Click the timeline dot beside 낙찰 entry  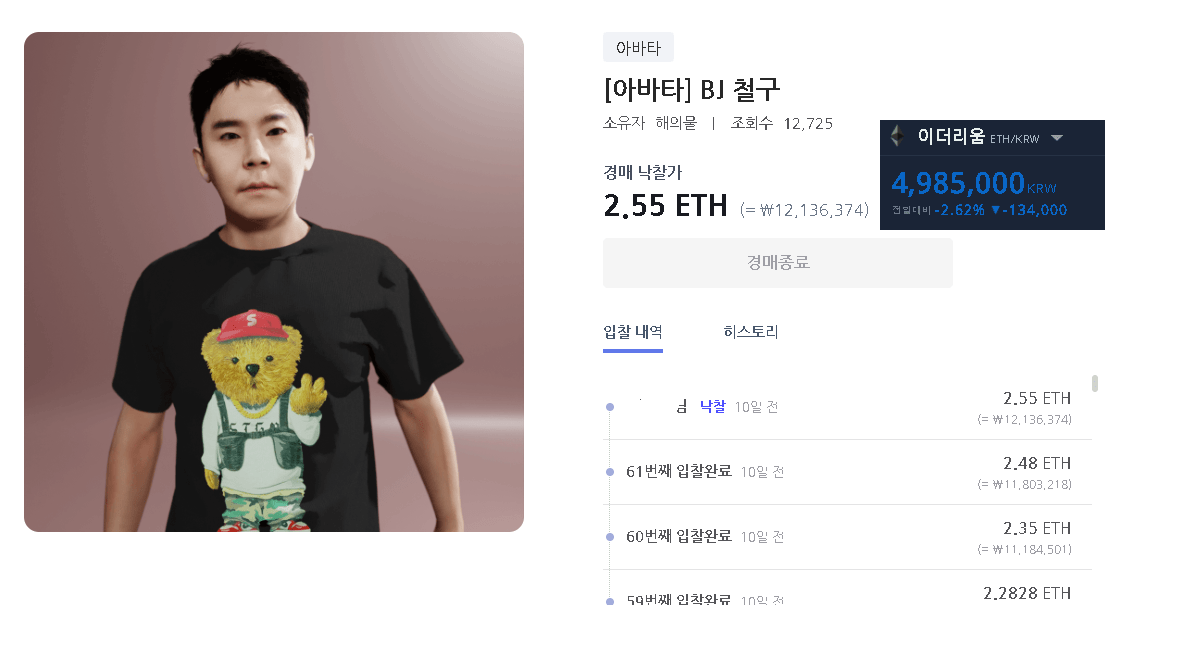click(610, 407)
